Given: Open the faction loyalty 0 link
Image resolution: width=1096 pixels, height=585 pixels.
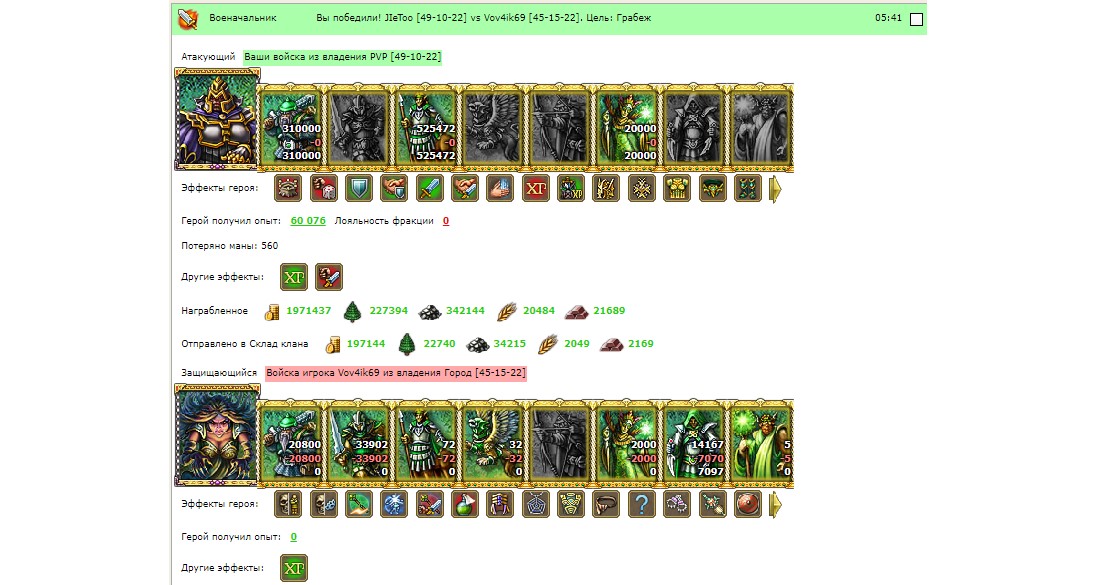Looking at the screenshot, I should coord(446,221).
